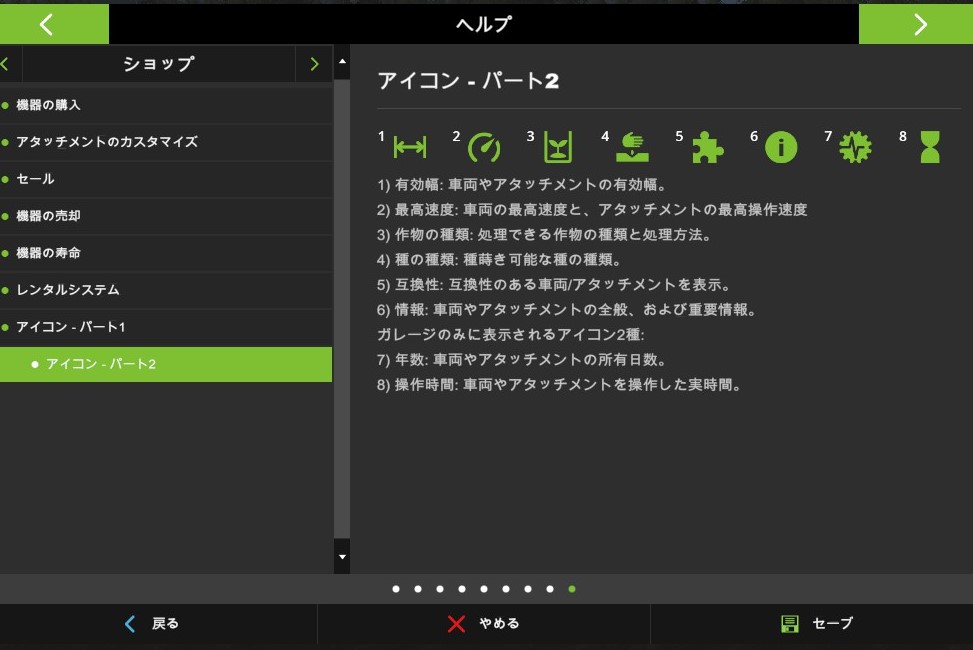Click the アイコン - パート2 heading

(468, 81)
